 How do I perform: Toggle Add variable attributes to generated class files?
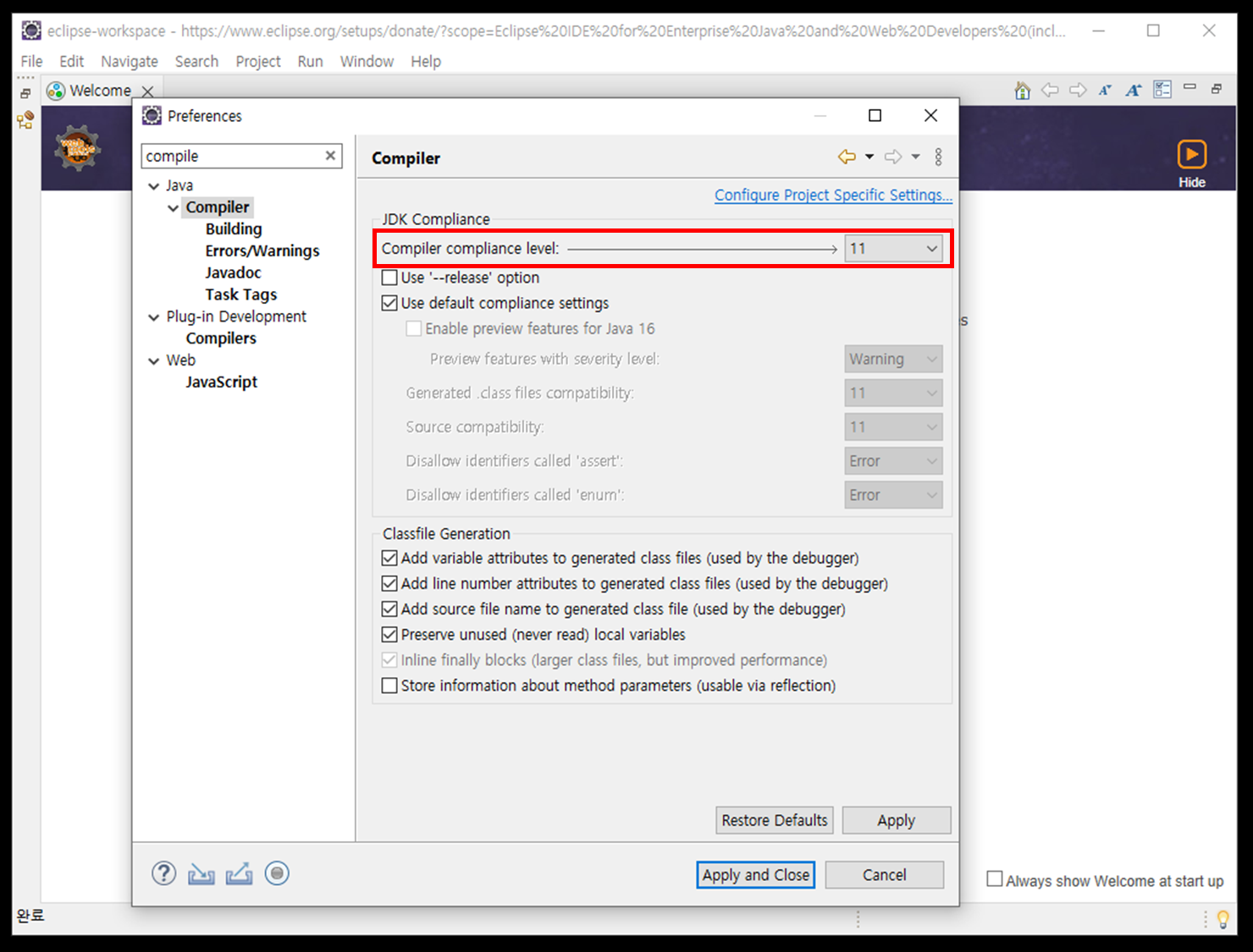pos(389,558)
